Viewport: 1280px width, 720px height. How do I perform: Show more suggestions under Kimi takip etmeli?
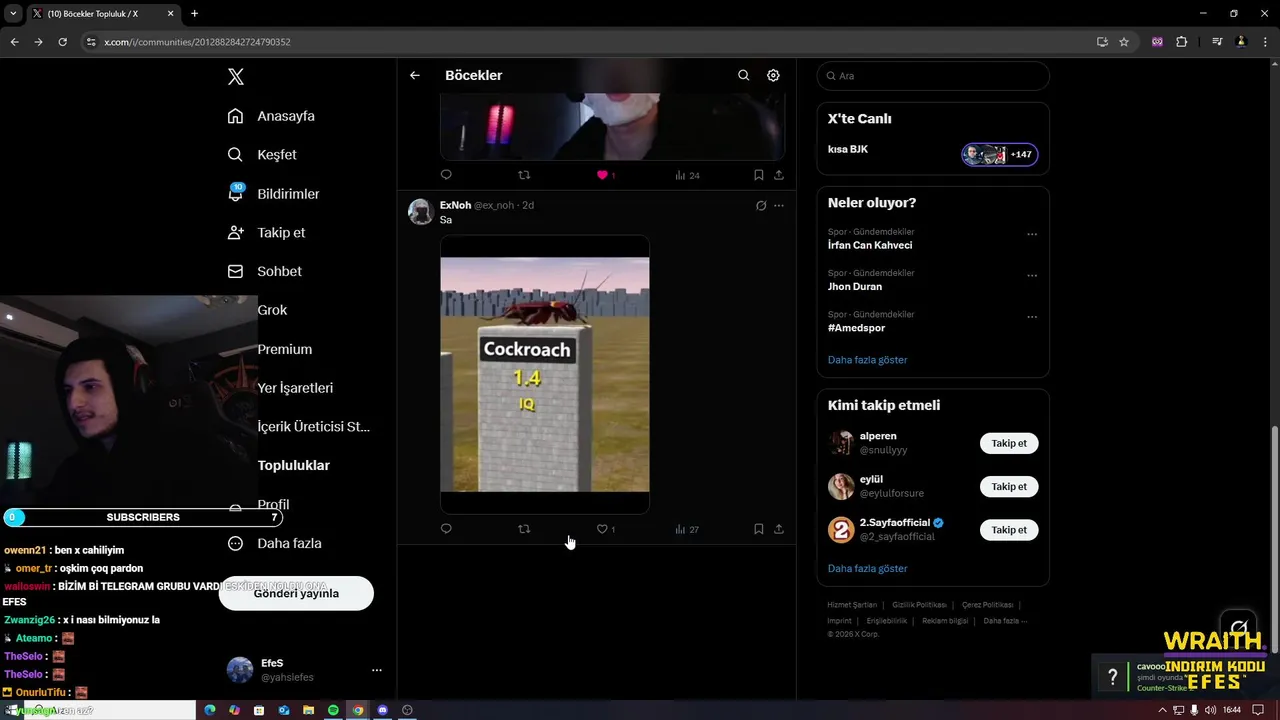click(x=867, y=569)
